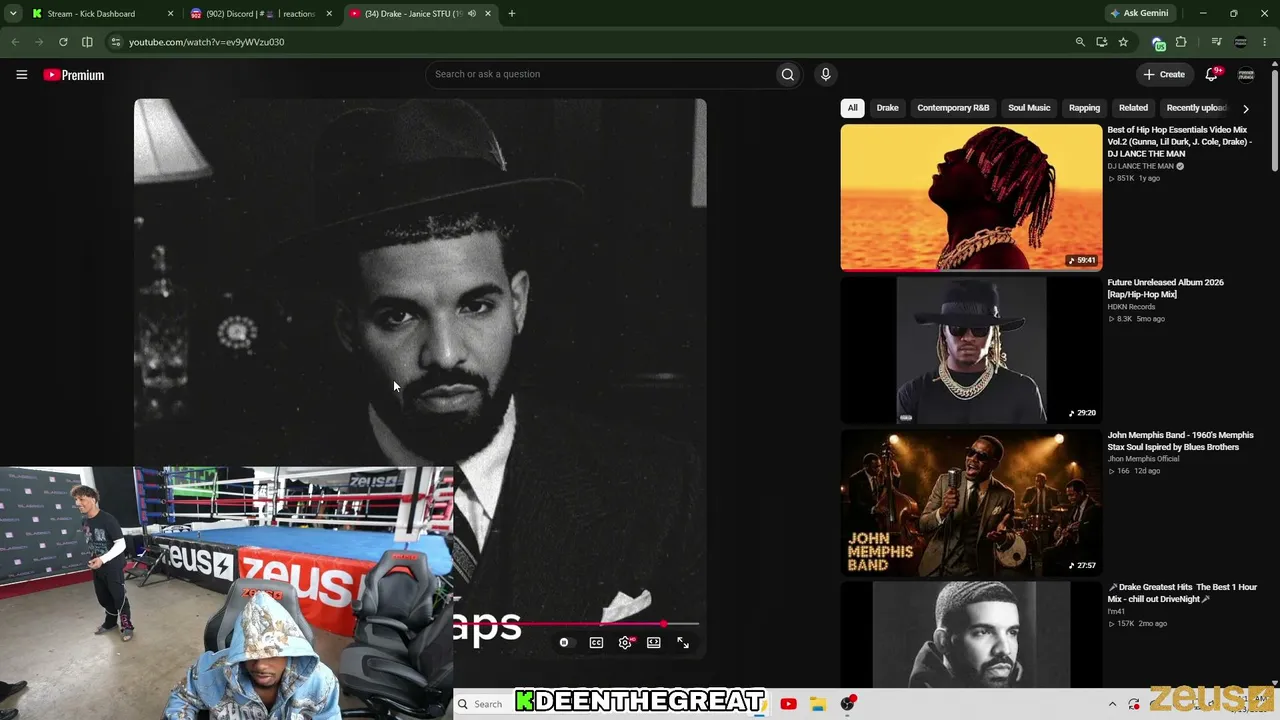The height and width of the screenshot is (720, 1280).
Task: Click the Chrome address bar URL
Action: point(206,42)
